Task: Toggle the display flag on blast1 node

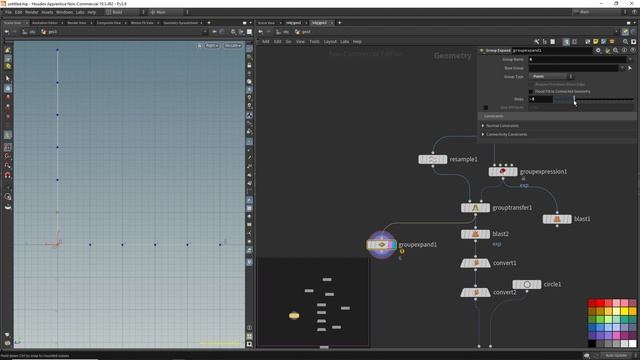Action: pyautogui.click(x=569, y=219)
